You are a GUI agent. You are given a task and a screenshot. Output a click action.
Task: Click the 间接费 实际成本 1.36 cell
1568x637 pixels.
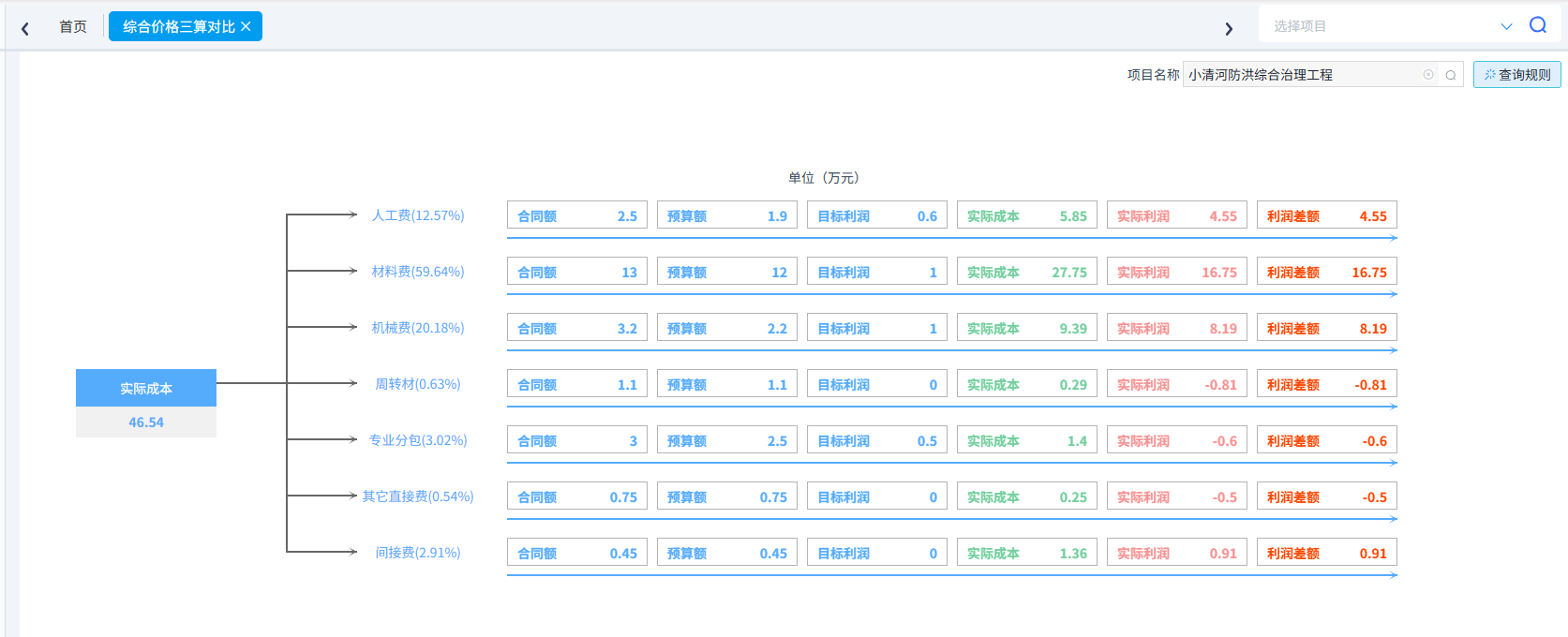[1027, 553]
